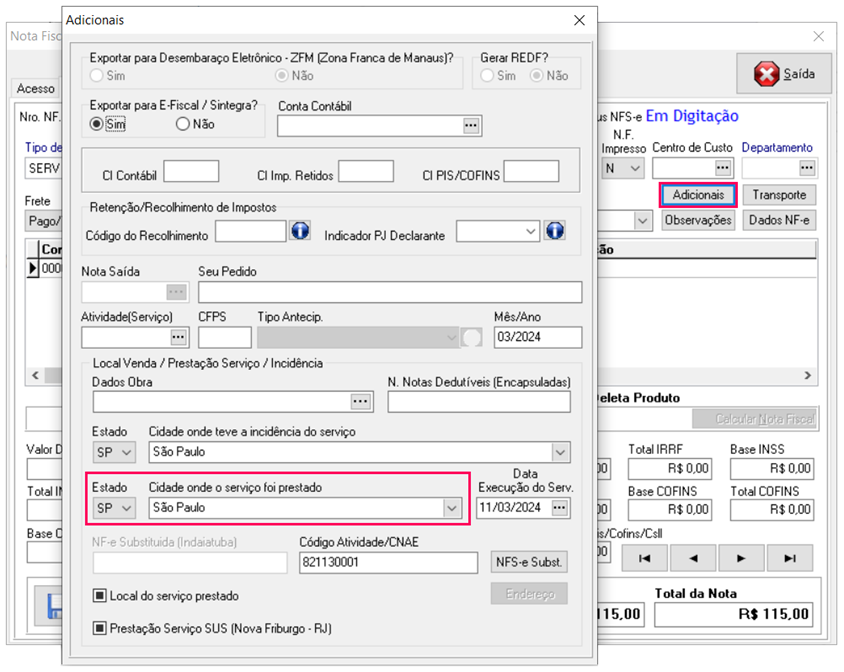Screen dimensions: 844x672
Task: Switch to the Acesso tab
Action: click(36, 89)
